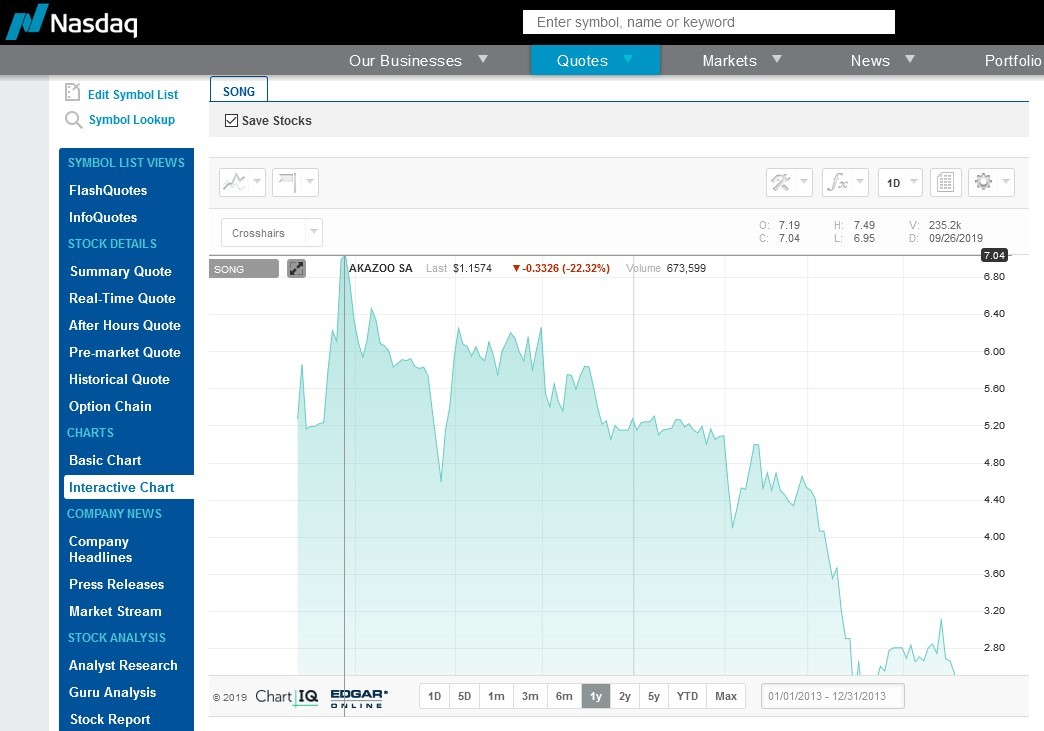Screen dimensions: 1044x731
Task: Open Company Headlines
Action: 101,549
